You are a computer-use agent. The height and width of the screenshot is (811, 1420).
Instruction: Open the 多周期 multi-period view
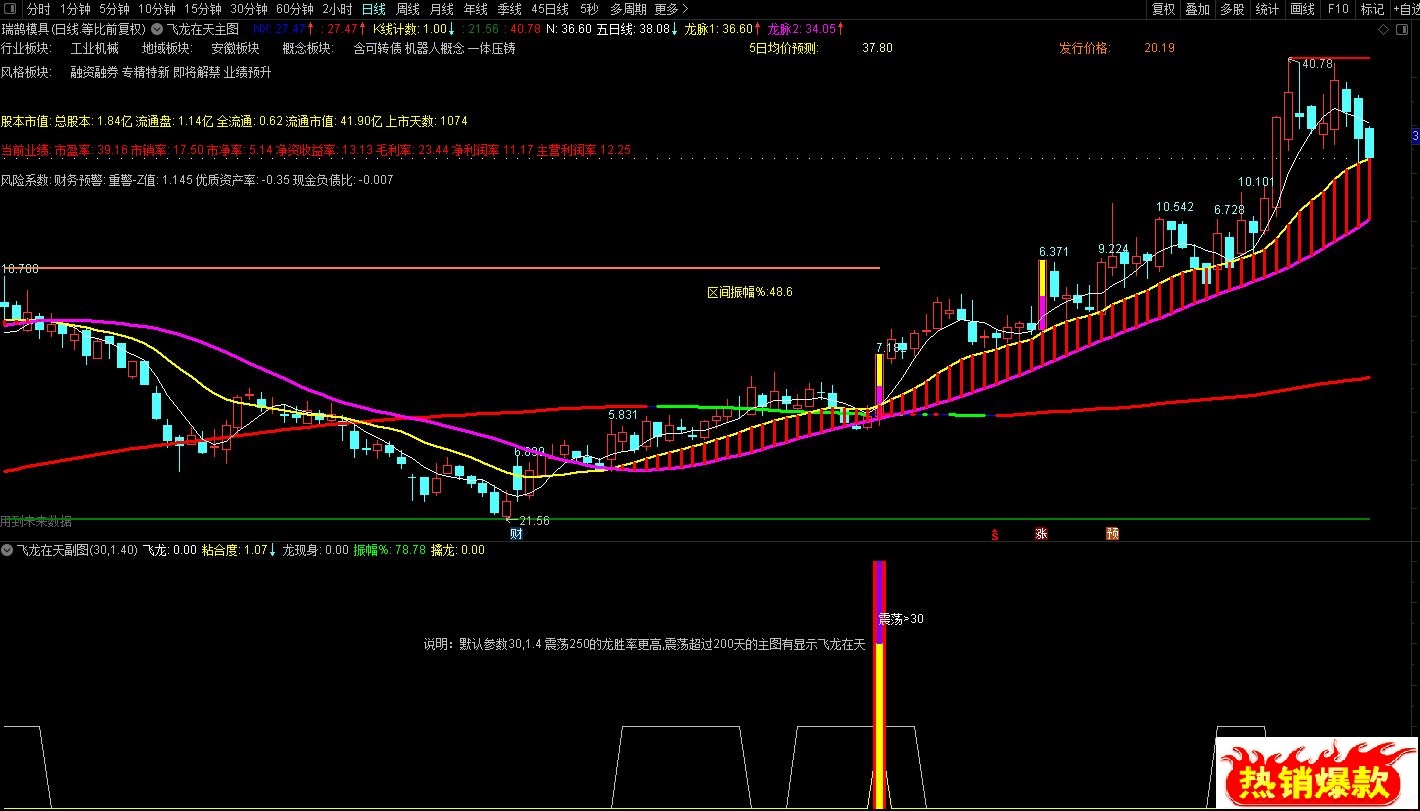(x=629, y=9)
